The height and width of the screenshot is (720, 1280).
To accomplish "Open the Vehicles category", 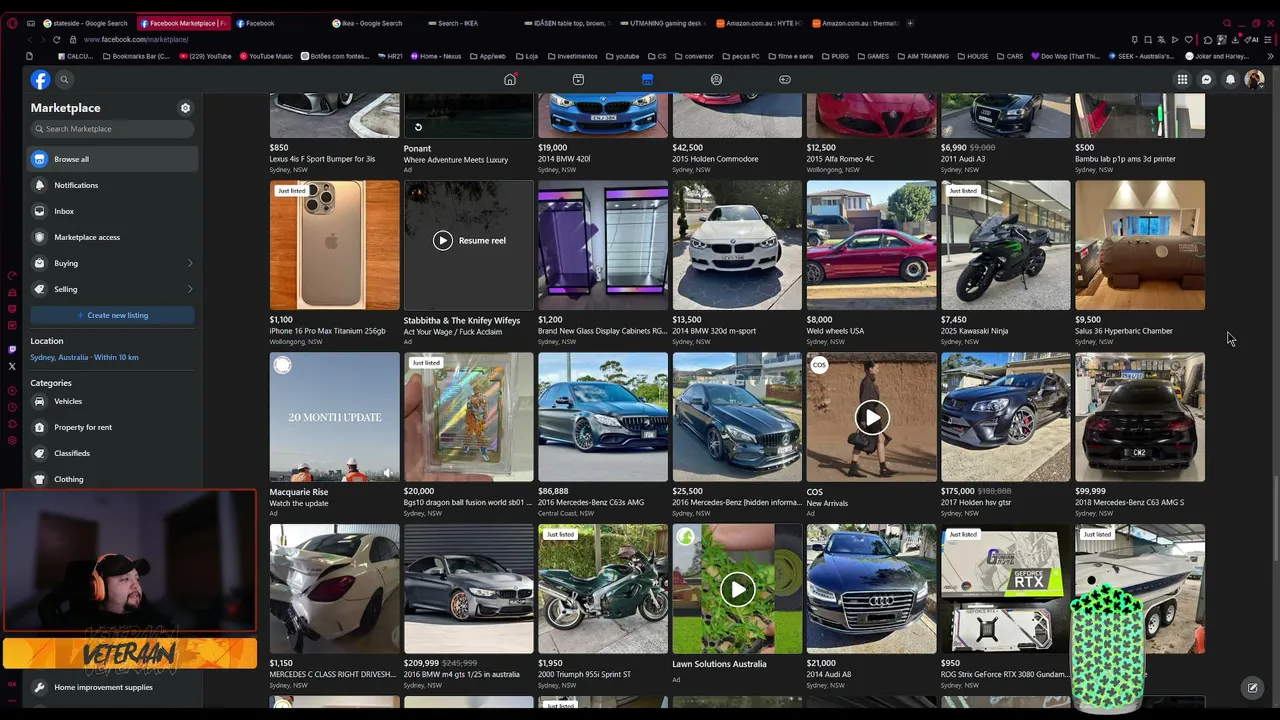I will (112, 401).
